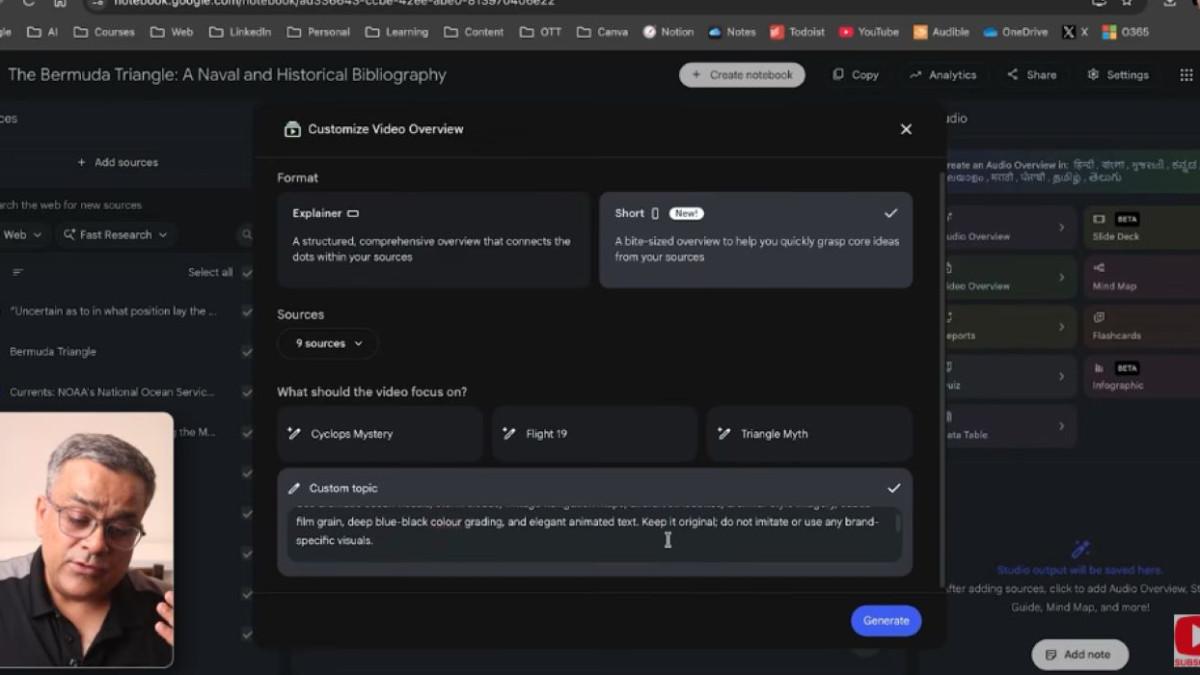Click the webcam video thumbnail
The image size is (1200, 675).
pos(87,540)
